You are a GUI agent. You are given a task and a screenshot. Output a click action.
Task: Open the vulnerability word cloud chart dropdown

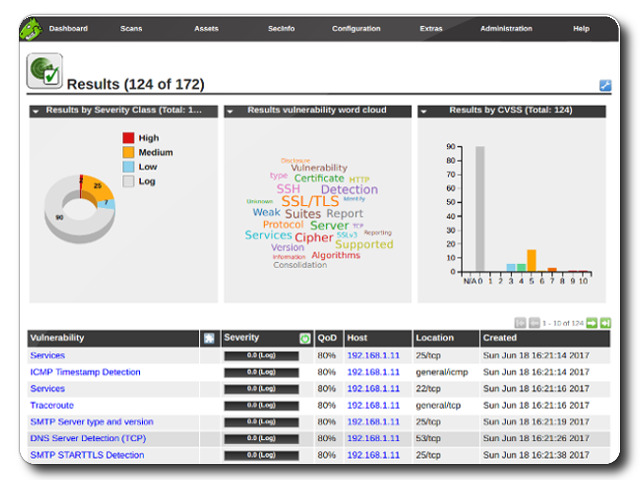click(230, 111)
